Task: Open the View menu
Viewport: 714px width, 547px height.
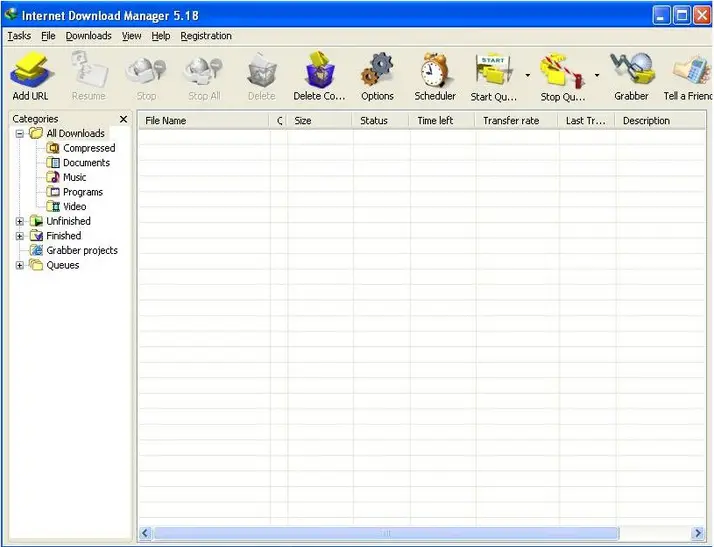Action: pos(132,36)
